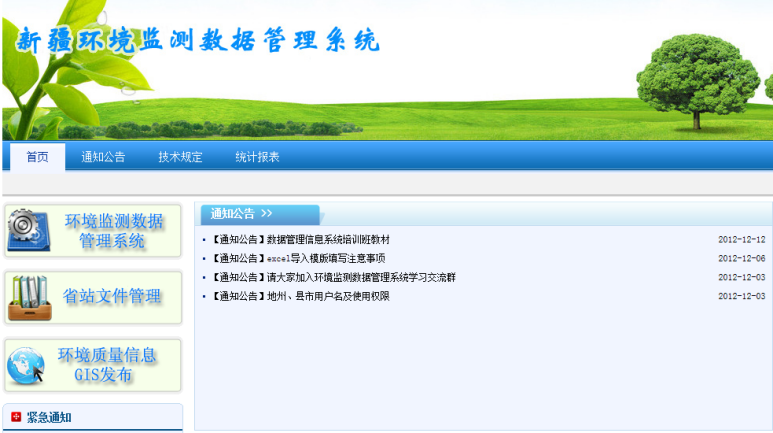Click the file binders icon for 省站文件管理
The image size is (773, 433).
(x=30, y=298)
